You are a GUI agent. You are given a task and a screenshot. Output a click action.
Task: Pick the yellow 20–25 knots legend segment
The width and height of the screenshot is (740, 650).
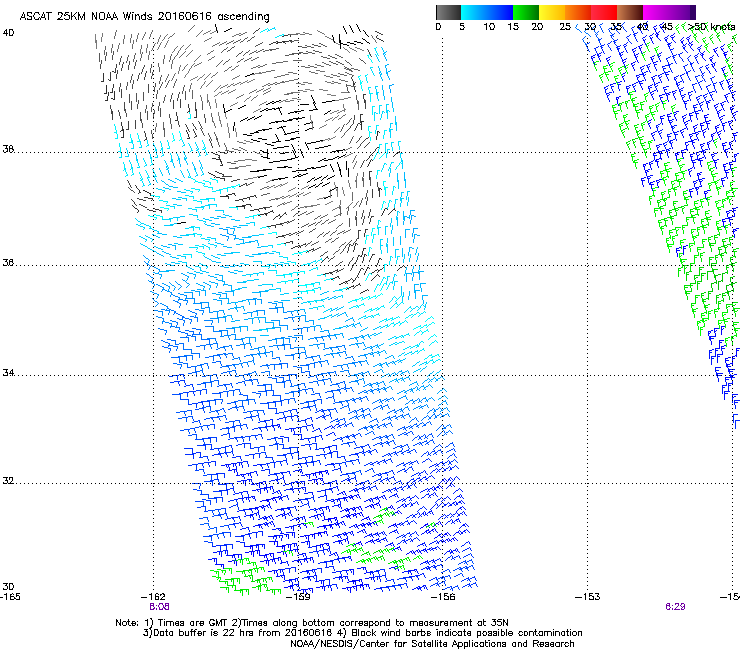(x=552, y=12)
